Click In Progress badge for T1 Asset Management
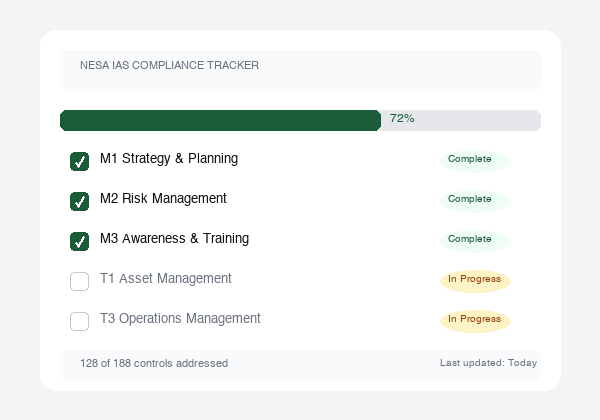 click(x=475, y=281)
